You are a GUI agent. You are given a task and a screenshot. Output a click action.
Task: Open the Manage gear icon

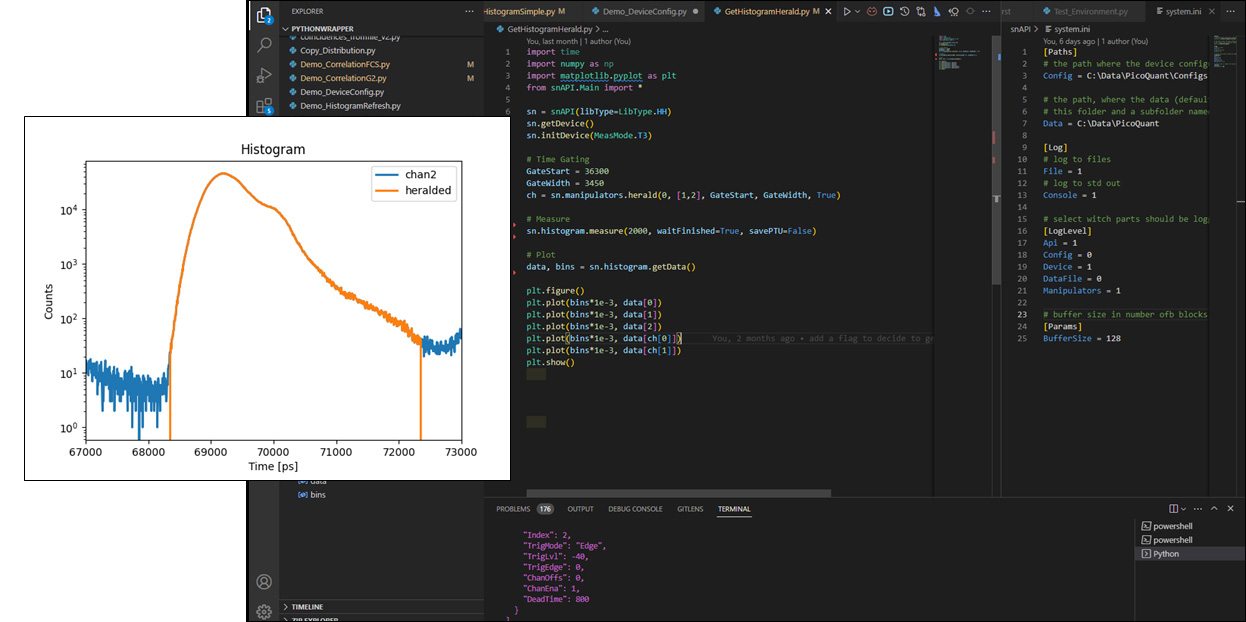[264, 611]
